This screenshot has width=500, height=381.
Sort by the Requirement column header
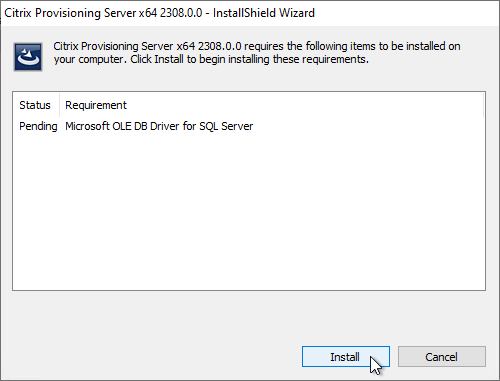click(96, 105)
